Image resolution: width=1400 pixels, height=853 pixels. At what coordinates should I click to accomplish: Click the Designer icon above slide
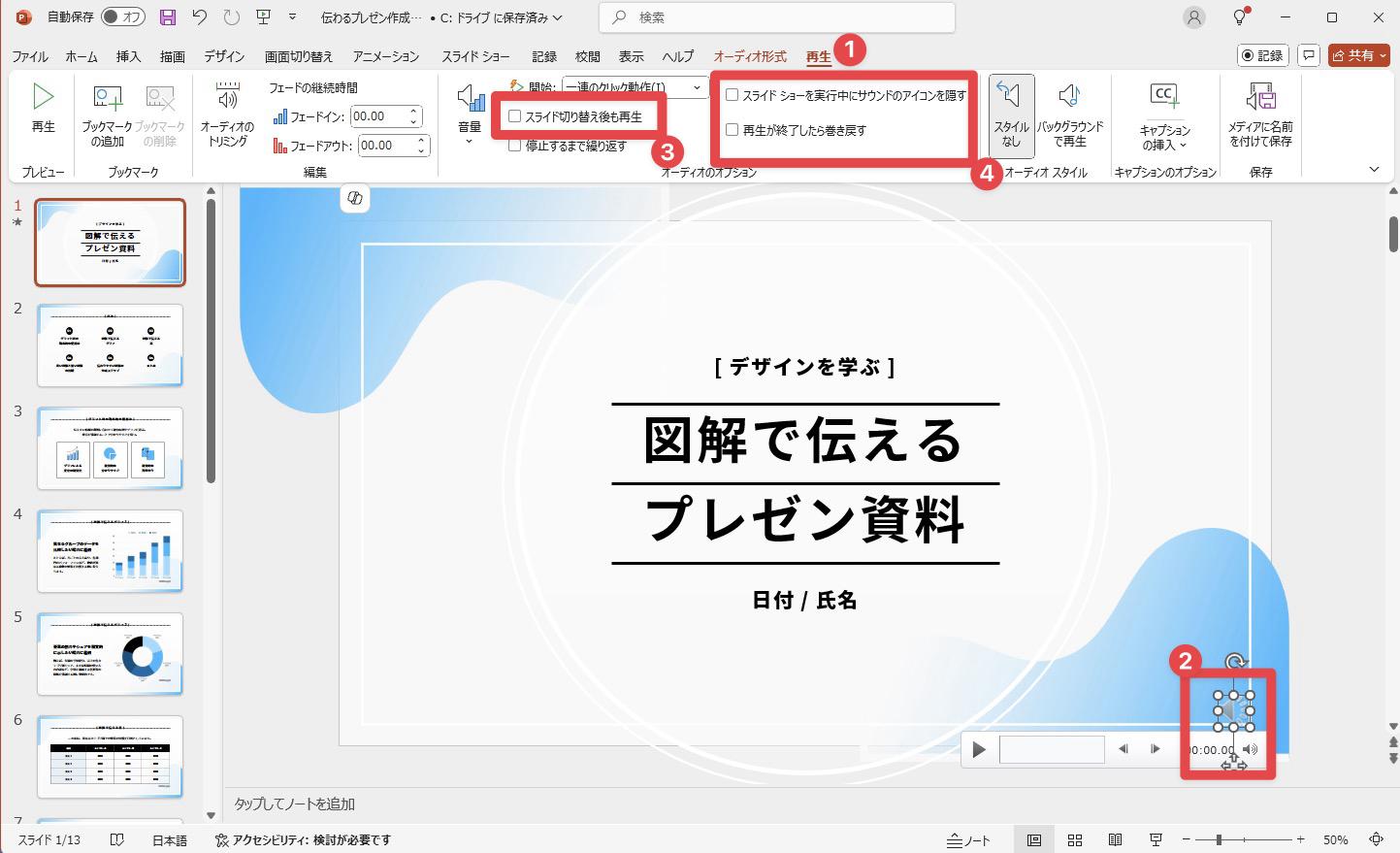tap(355, 198)
